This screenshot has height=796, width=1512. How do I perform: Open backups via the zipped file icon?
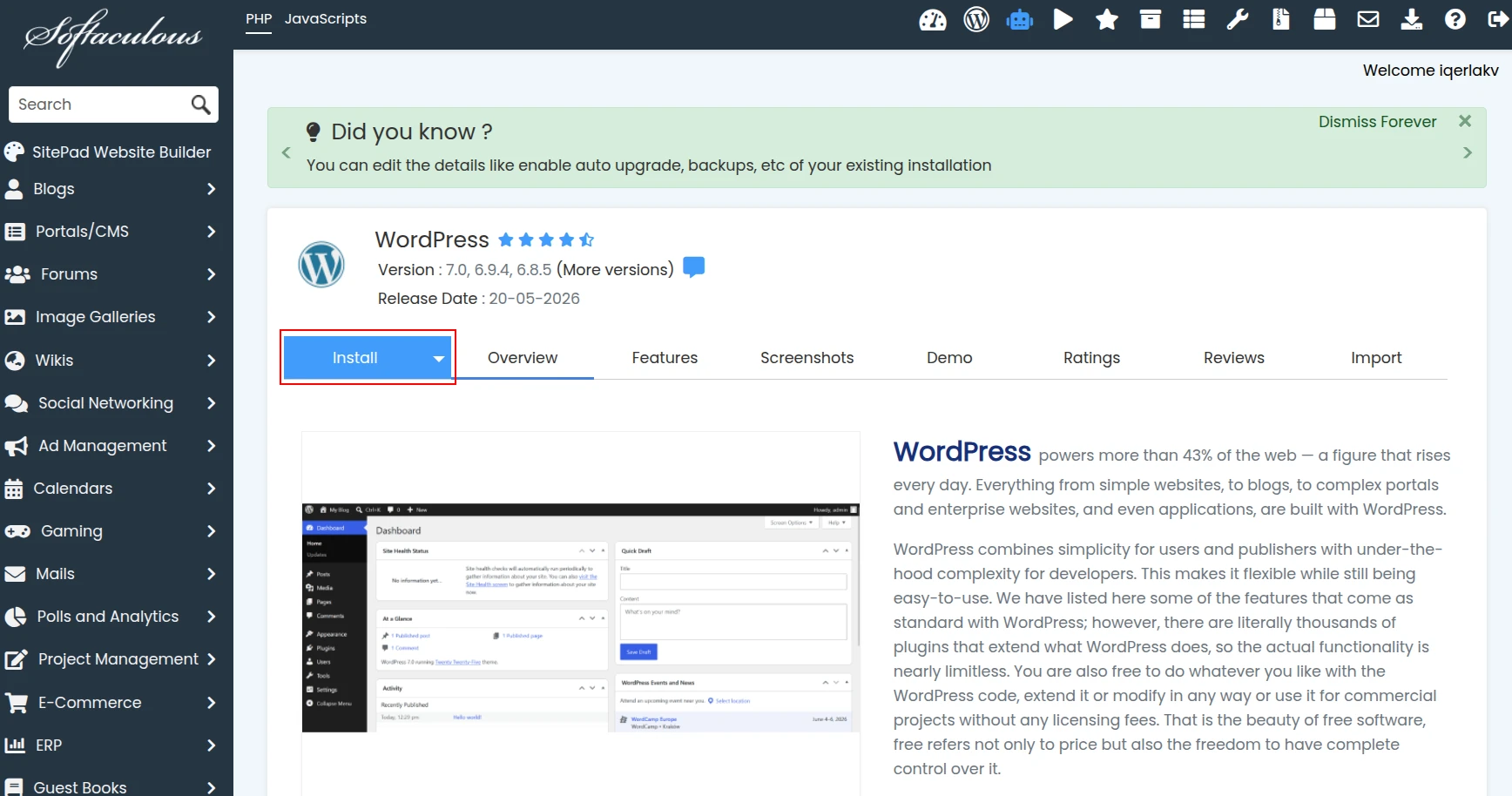1281,19
